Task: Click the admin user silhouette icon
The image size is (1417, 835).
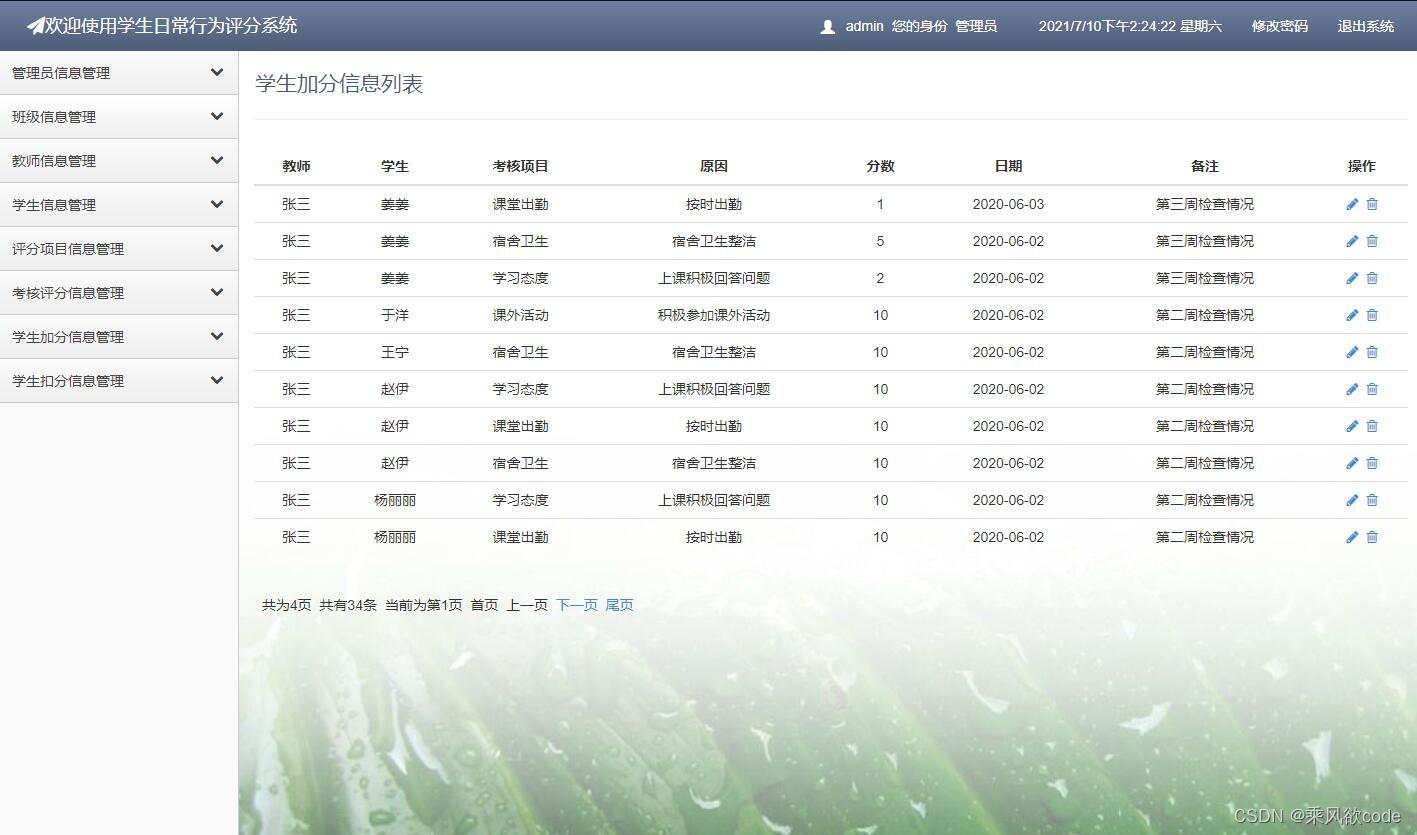Action: click(827, 26)
